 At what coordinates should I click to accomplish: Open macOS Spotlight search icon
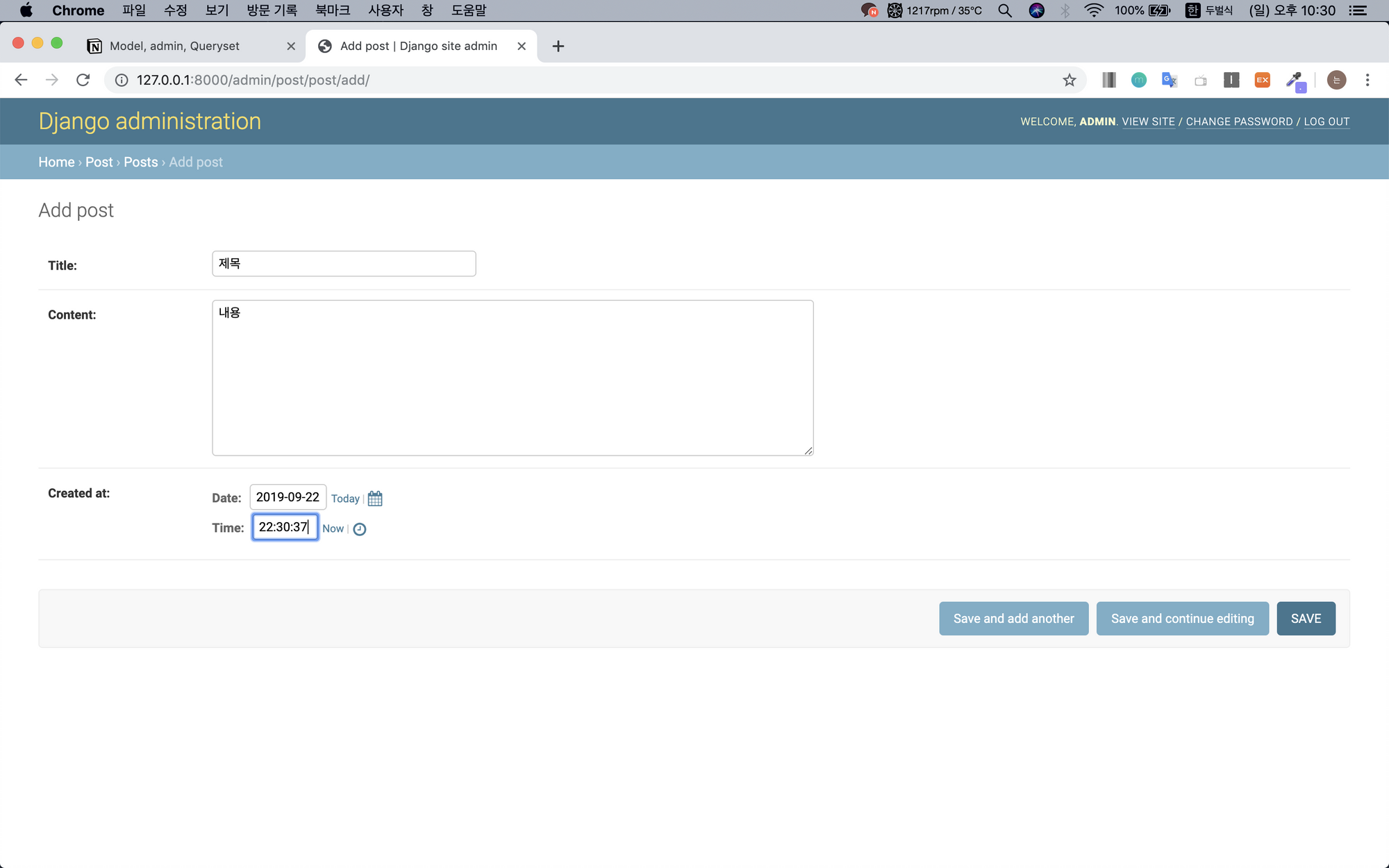tap(1004, 10)
